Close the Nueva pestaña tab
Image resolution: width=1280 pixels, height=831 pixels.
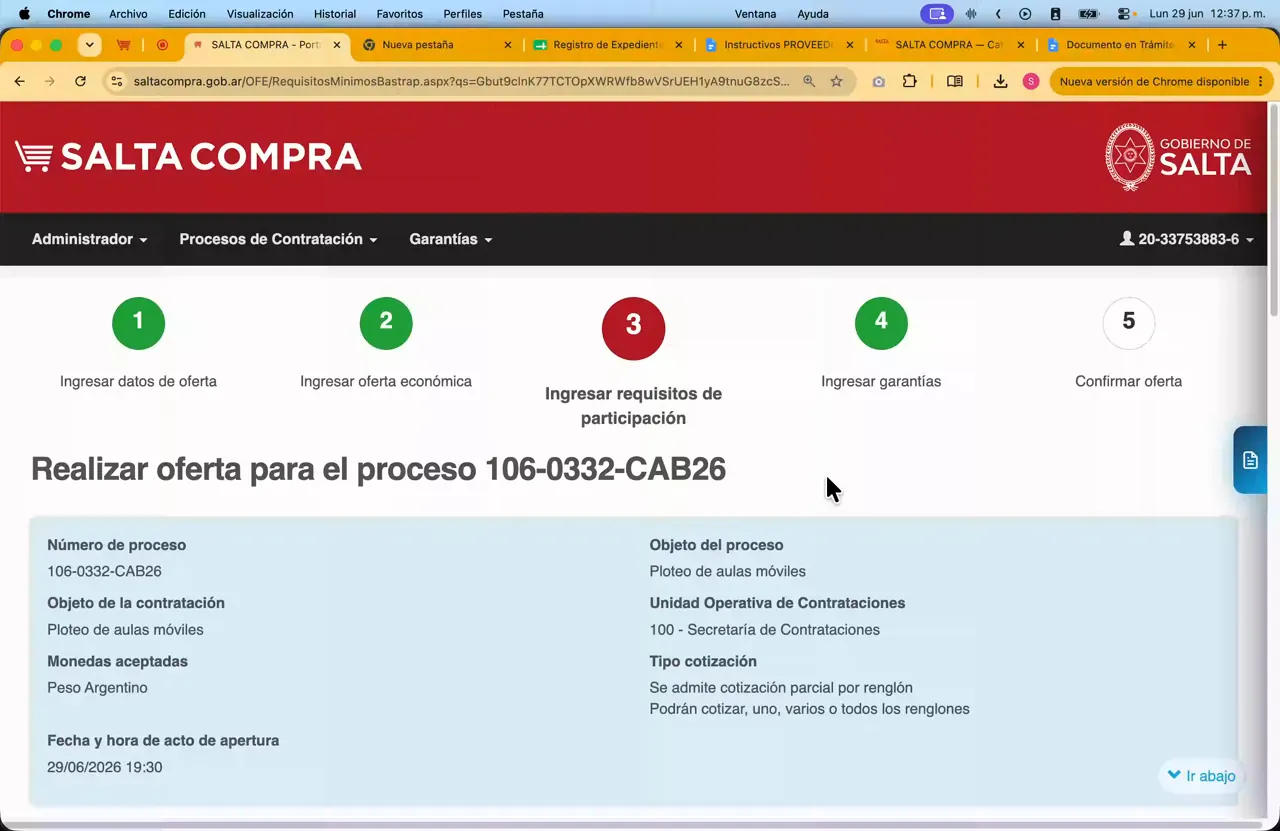tap(508, 44)
